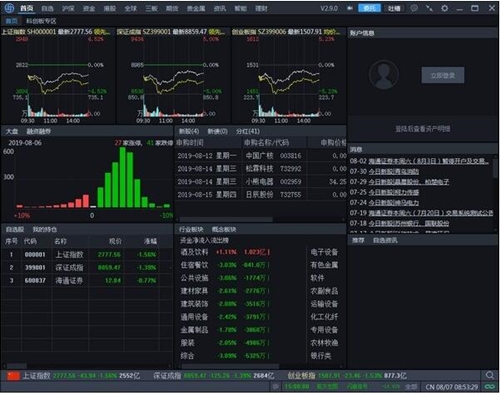Select the 推荐 tab in the news panel
This screenshot has width=500, height=395.
pyautogui.click(x=358, y=240)
